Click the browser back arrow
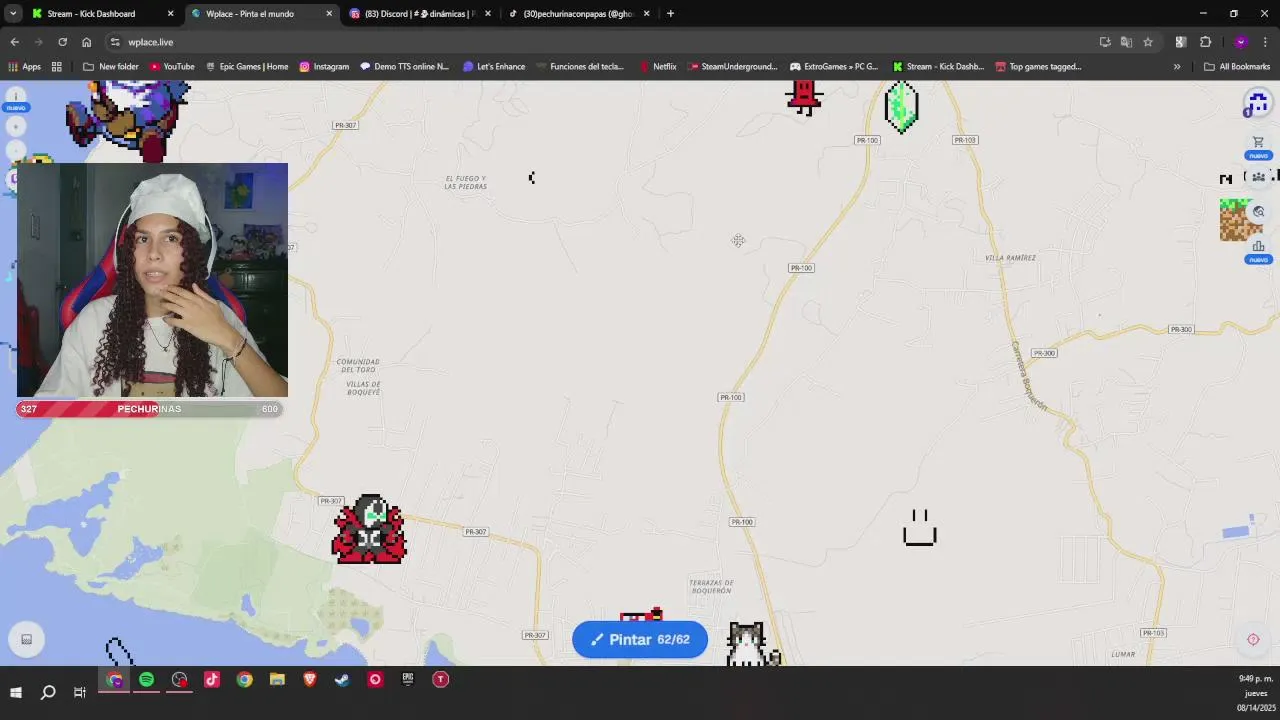1280x720 pixels. pyautogui.click(x=14, y=42)
